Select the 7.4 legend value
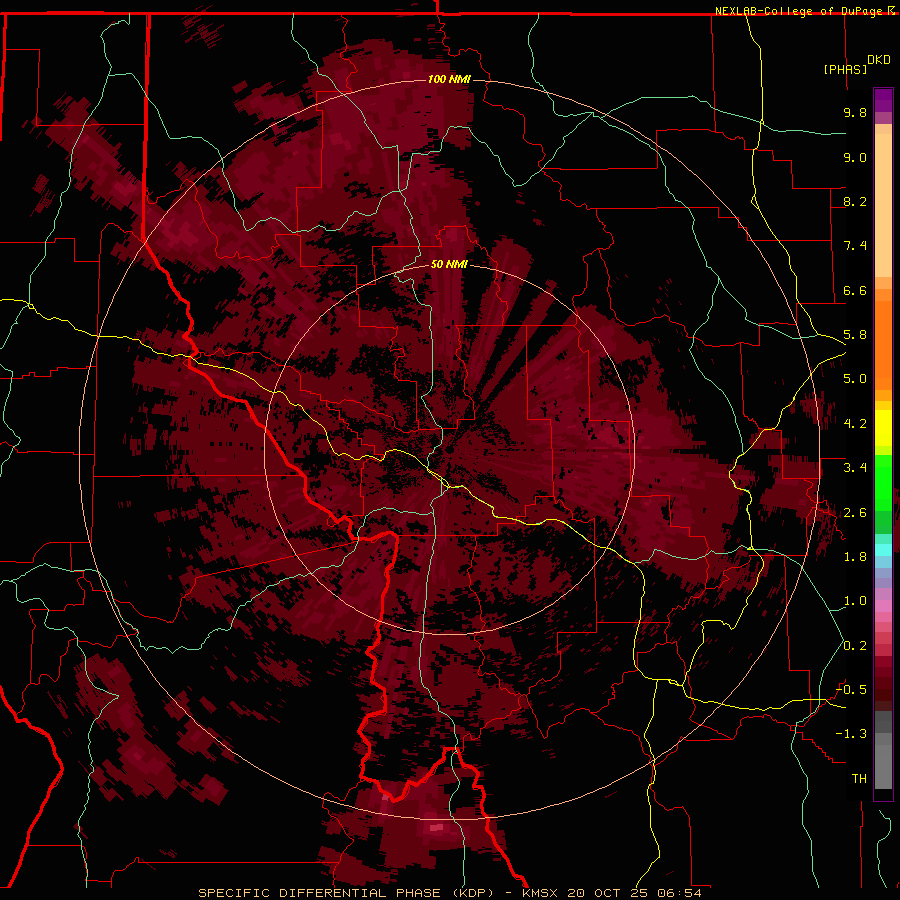 (x=855, y=246)
